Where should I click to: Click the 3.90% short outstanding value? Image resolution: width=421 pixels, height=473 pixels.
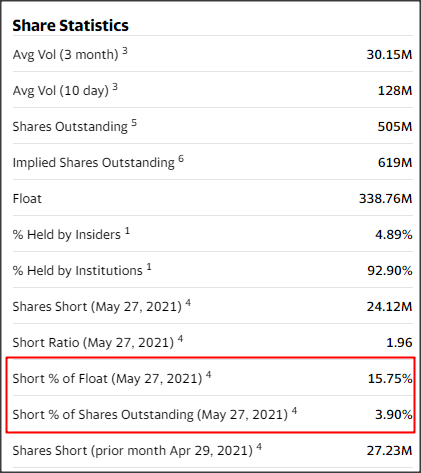[x=394, y=415]
